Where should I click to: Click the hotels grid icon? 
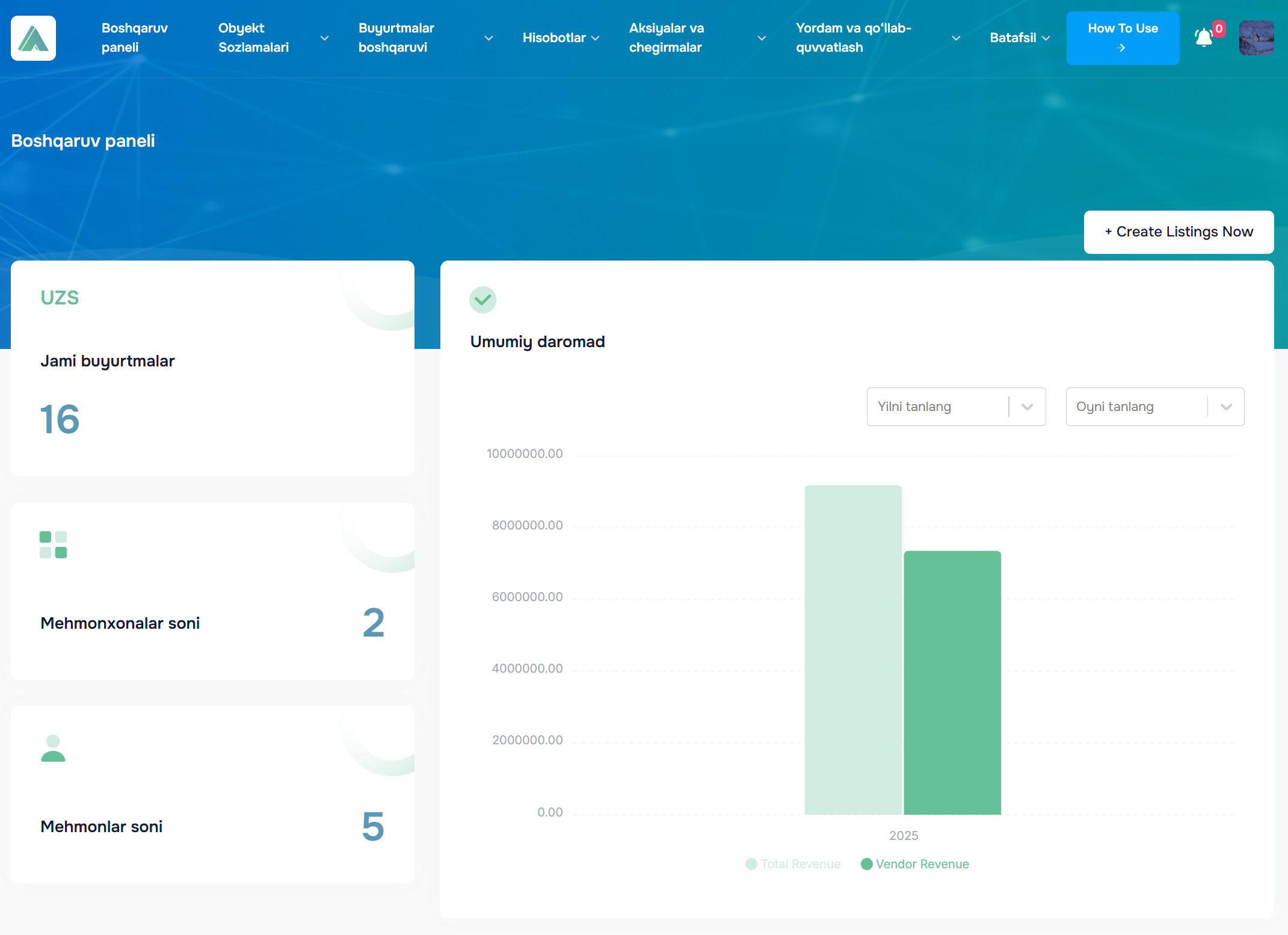click(53, 545)
